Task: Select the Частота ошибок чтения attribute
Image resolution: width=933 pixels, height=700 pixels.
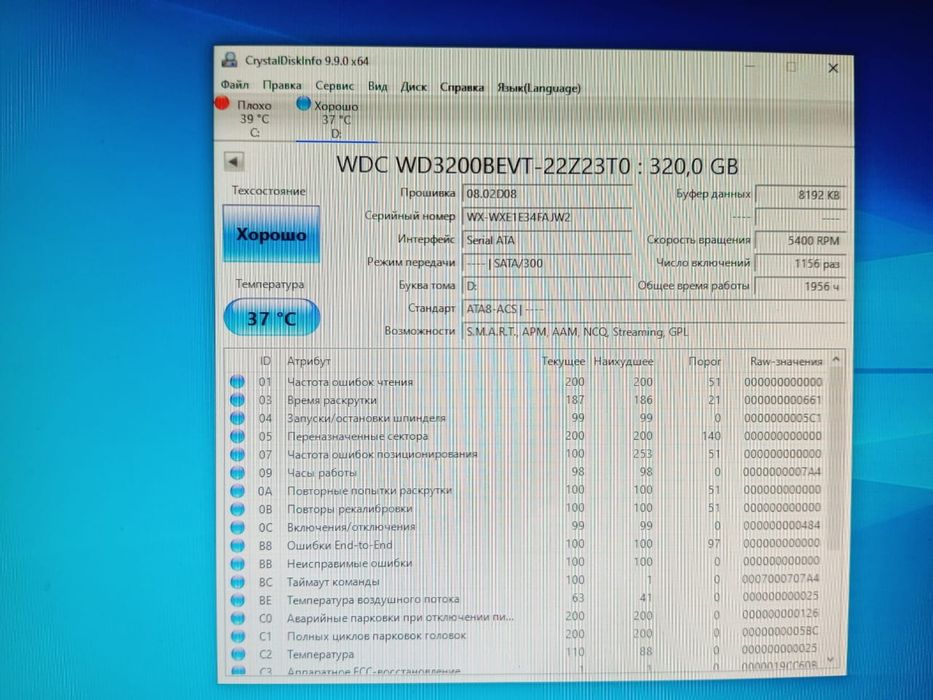Action: point(350,382)
